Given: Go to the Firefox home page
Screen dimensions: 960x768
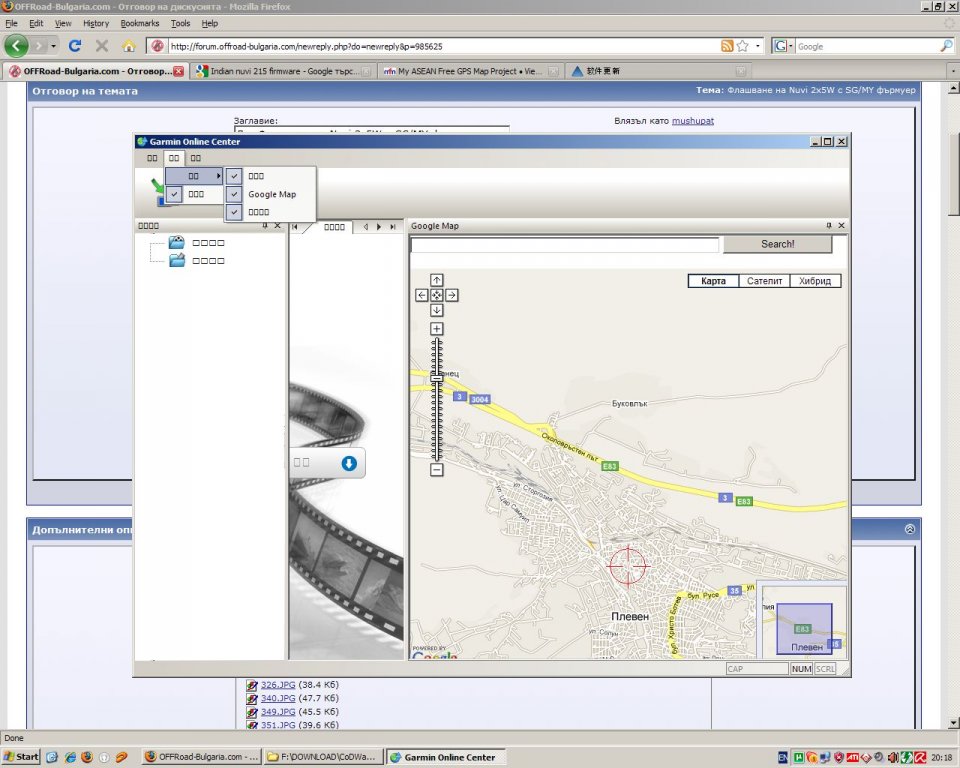Looking at the screenshot, I should [x=128, y=46].
